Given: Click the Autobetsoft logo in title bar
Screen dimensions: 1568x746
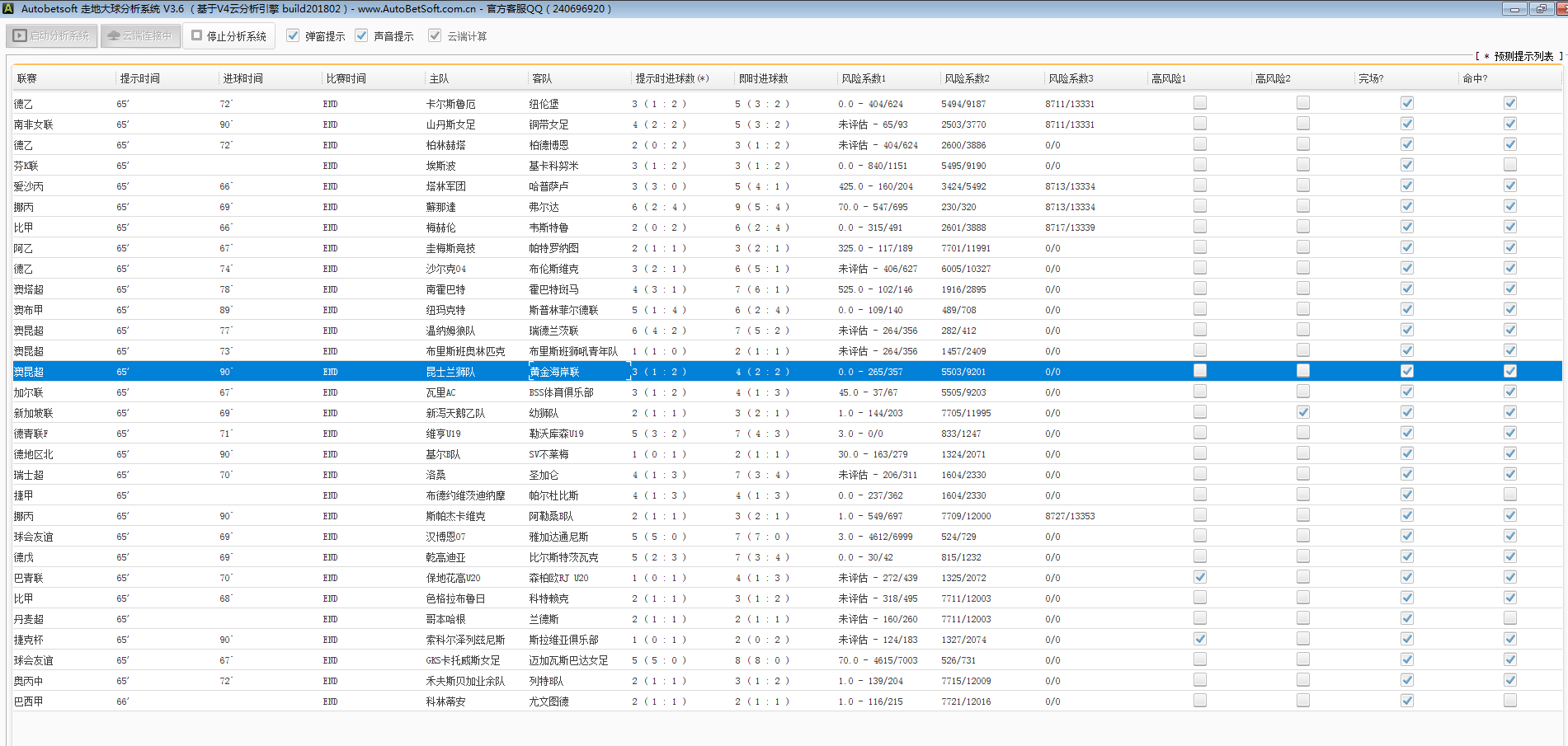Looking at the screenshot, I should [8, 9].
